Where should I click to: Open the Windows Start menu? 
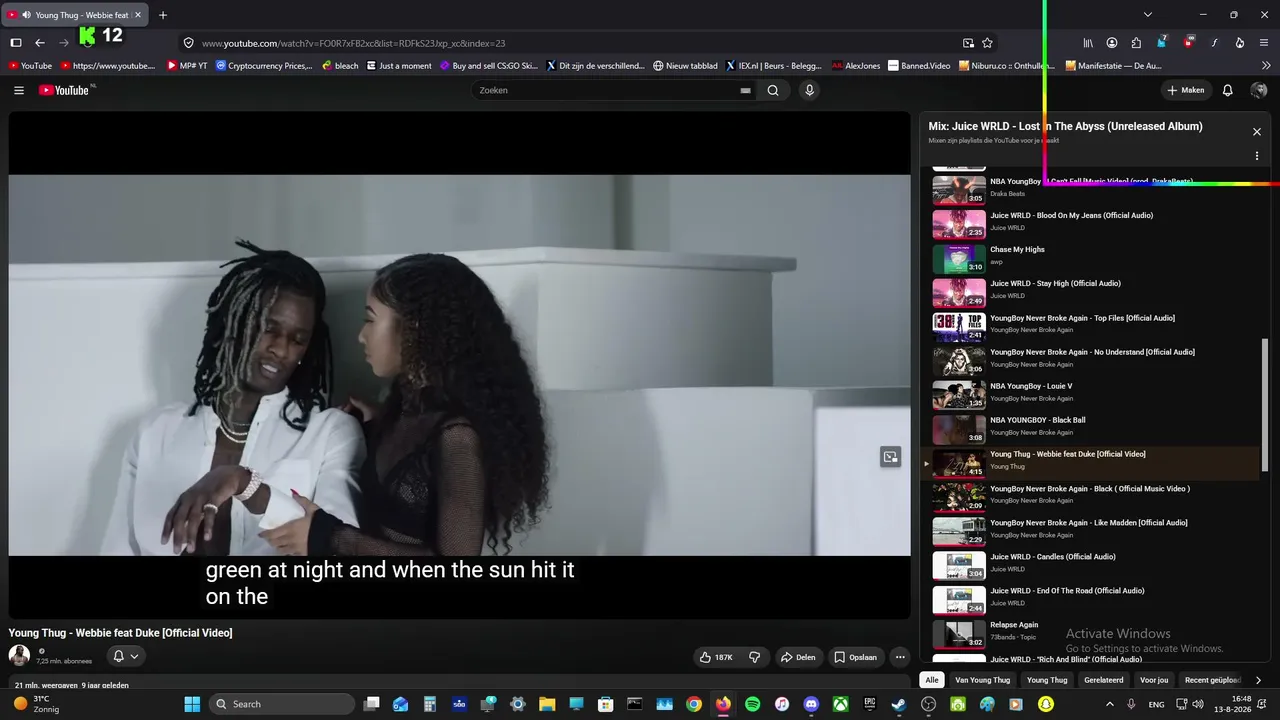point(192,704)
